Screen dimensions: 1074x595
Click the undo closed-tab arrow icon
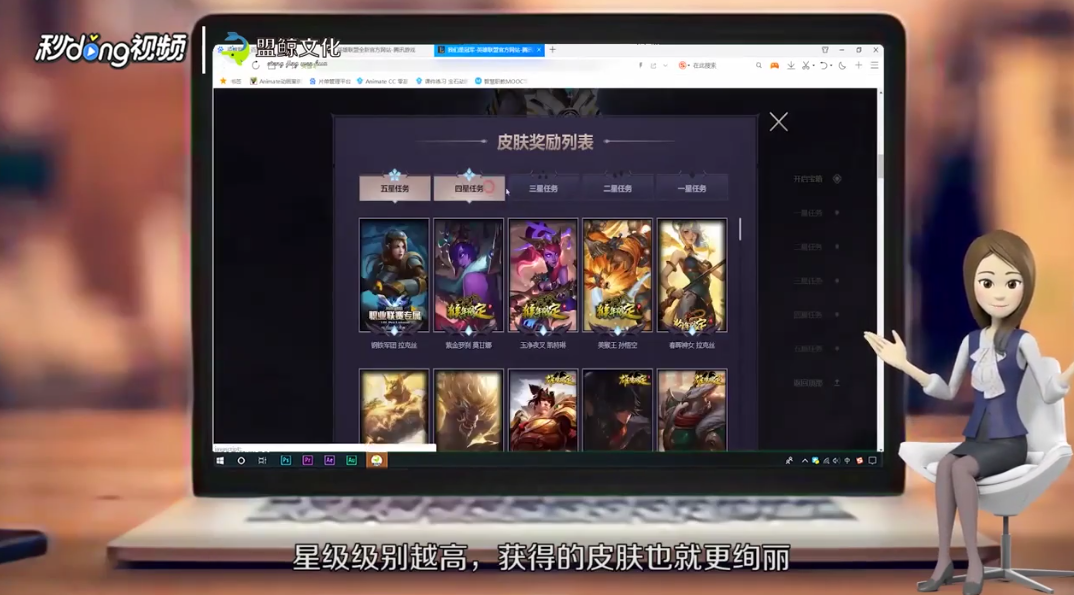[x=824, y=66]
